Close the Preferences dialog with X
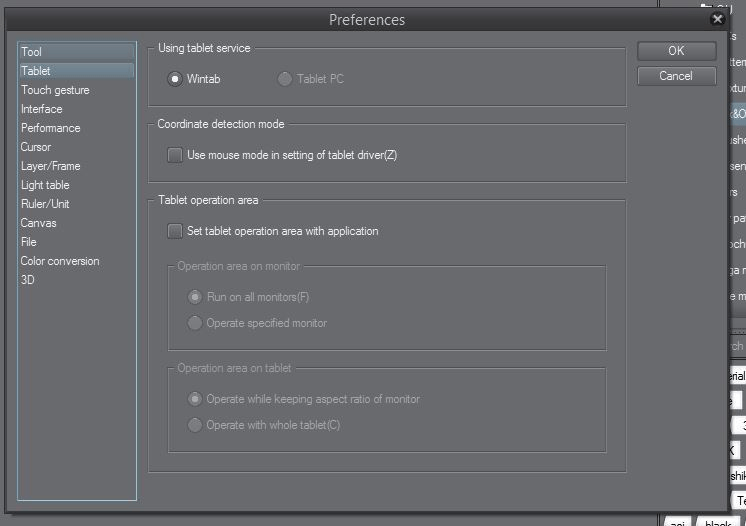 click(x=718, y=19)
